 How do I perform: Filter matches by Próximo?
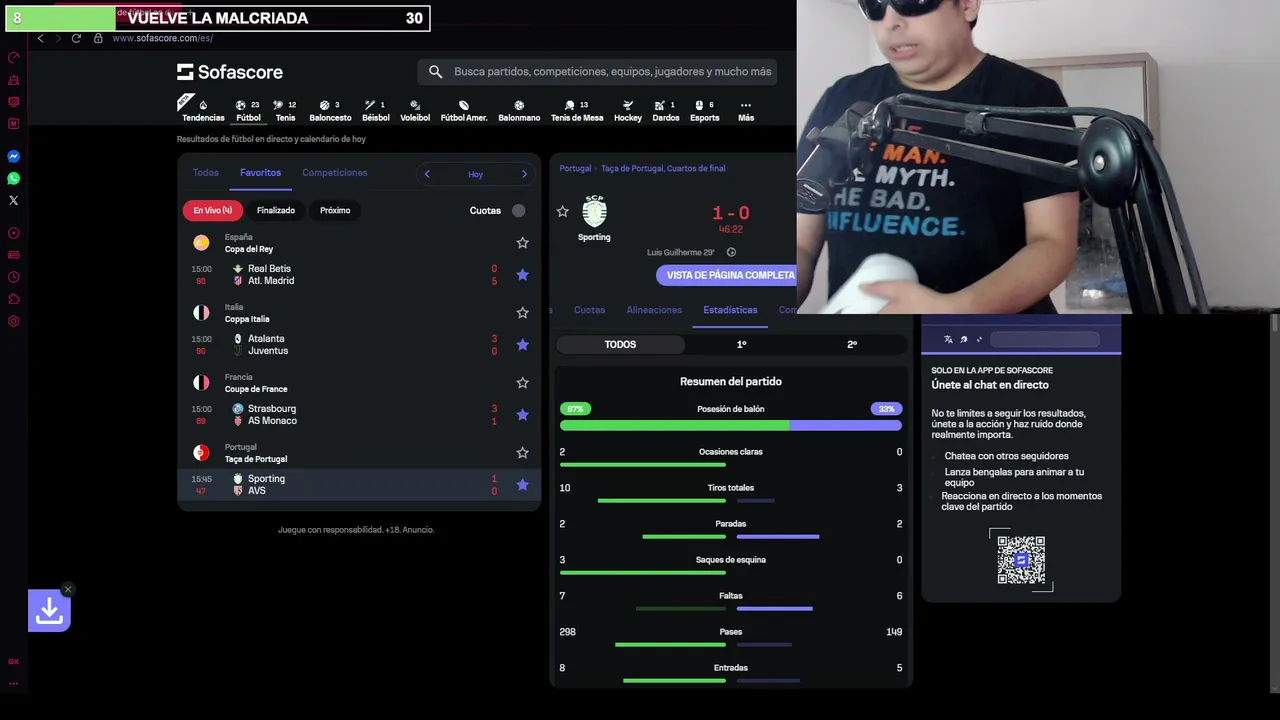coord(335,210)
